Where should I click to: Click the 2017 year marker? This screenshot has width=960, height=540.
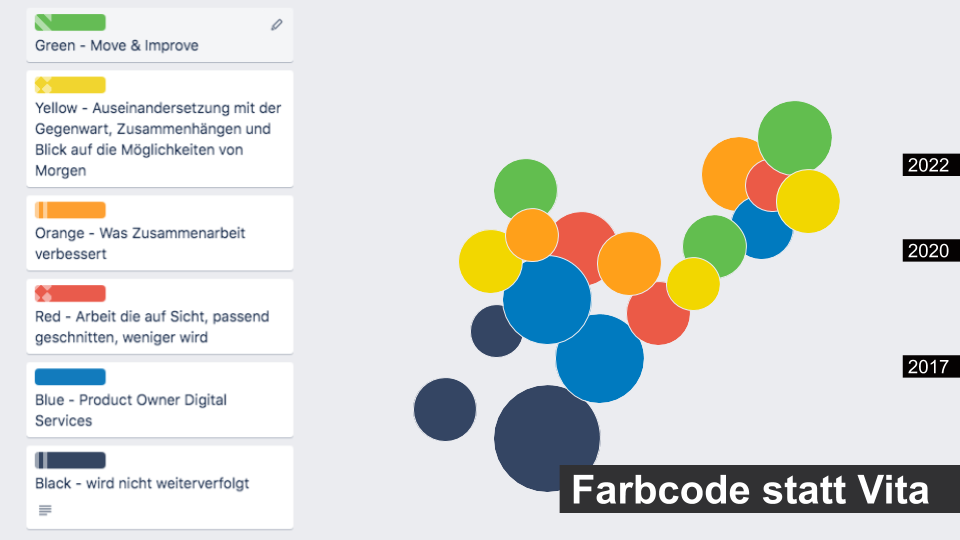pyautogui.click(x=931, y=366)
